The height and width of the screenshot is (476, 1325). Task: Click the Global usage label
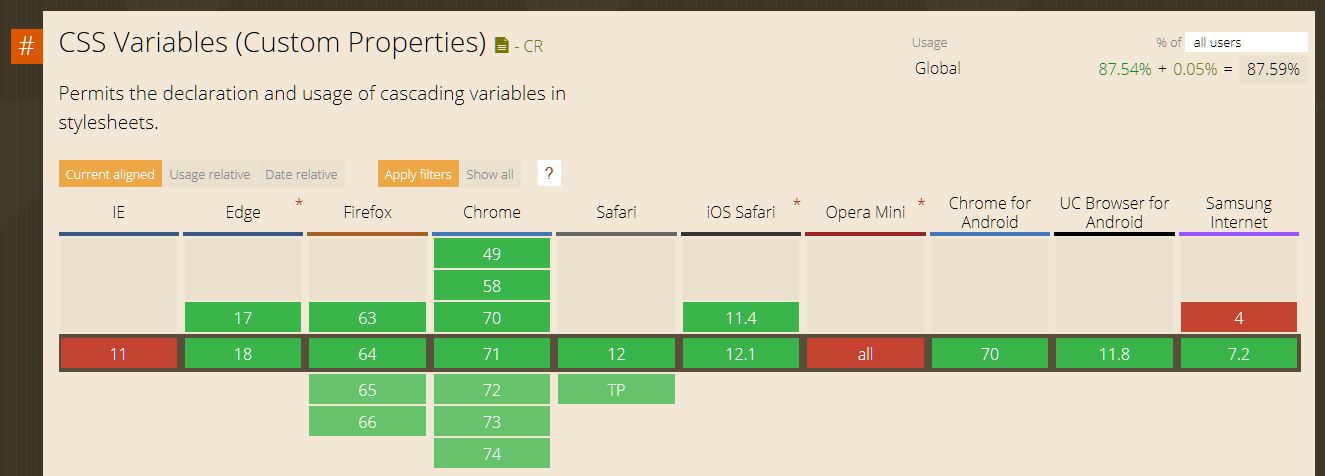(937, 68)
